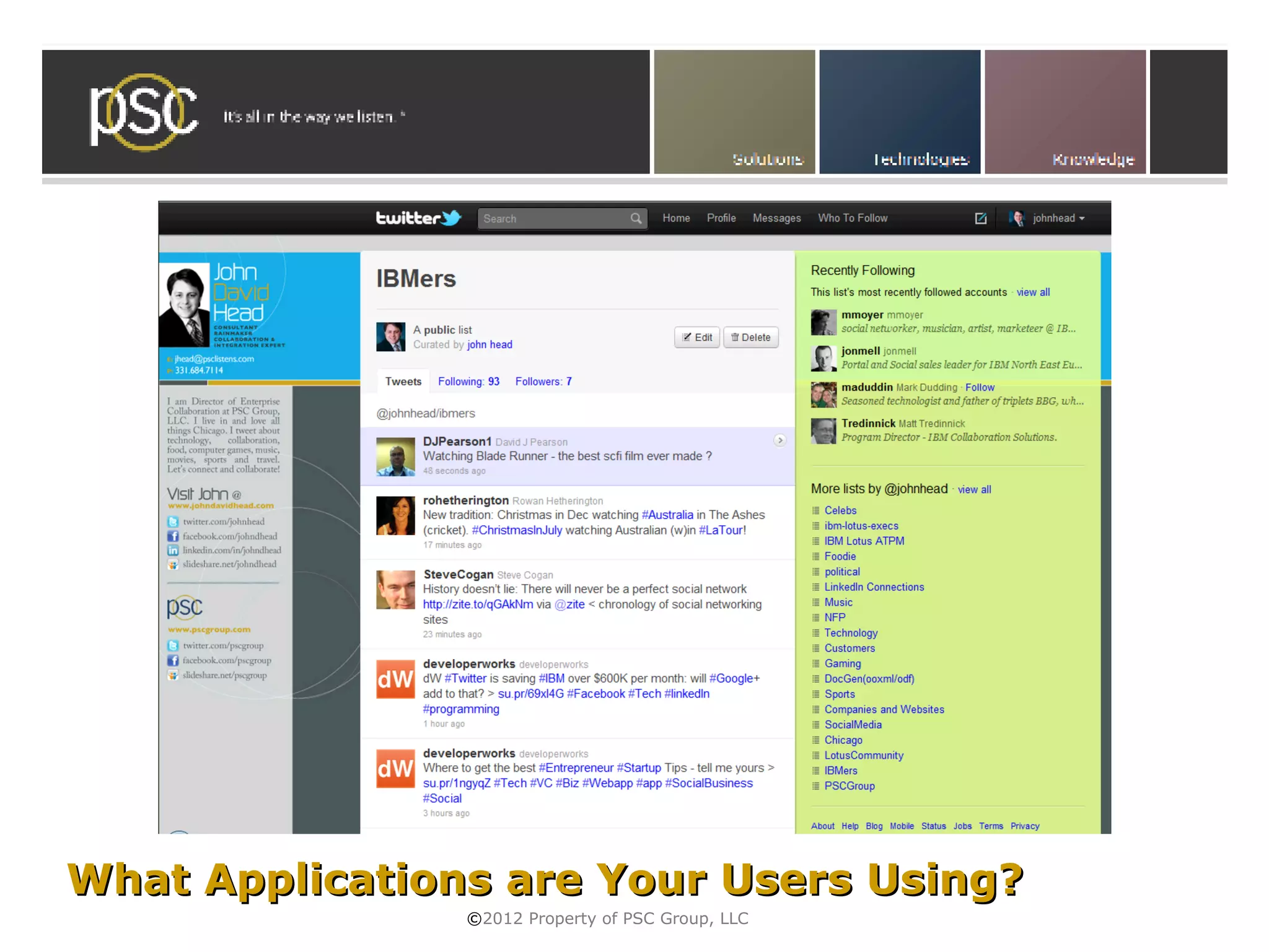Open Messages in the top navigation
Viewport: 1269px width, 952px height.
click(x=776, y=218)
